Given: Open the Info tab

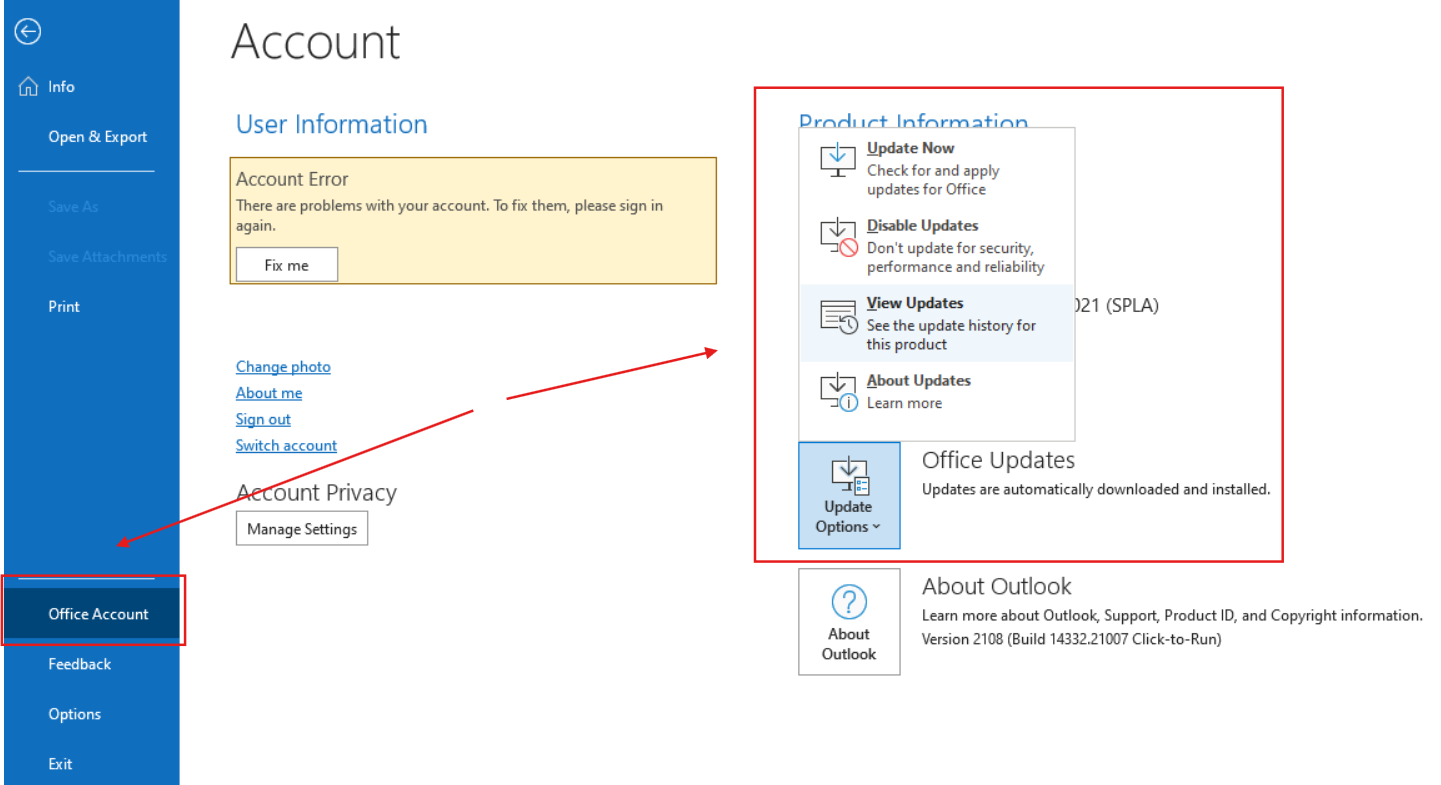Looking at the screenshot, I should [91, 87].
